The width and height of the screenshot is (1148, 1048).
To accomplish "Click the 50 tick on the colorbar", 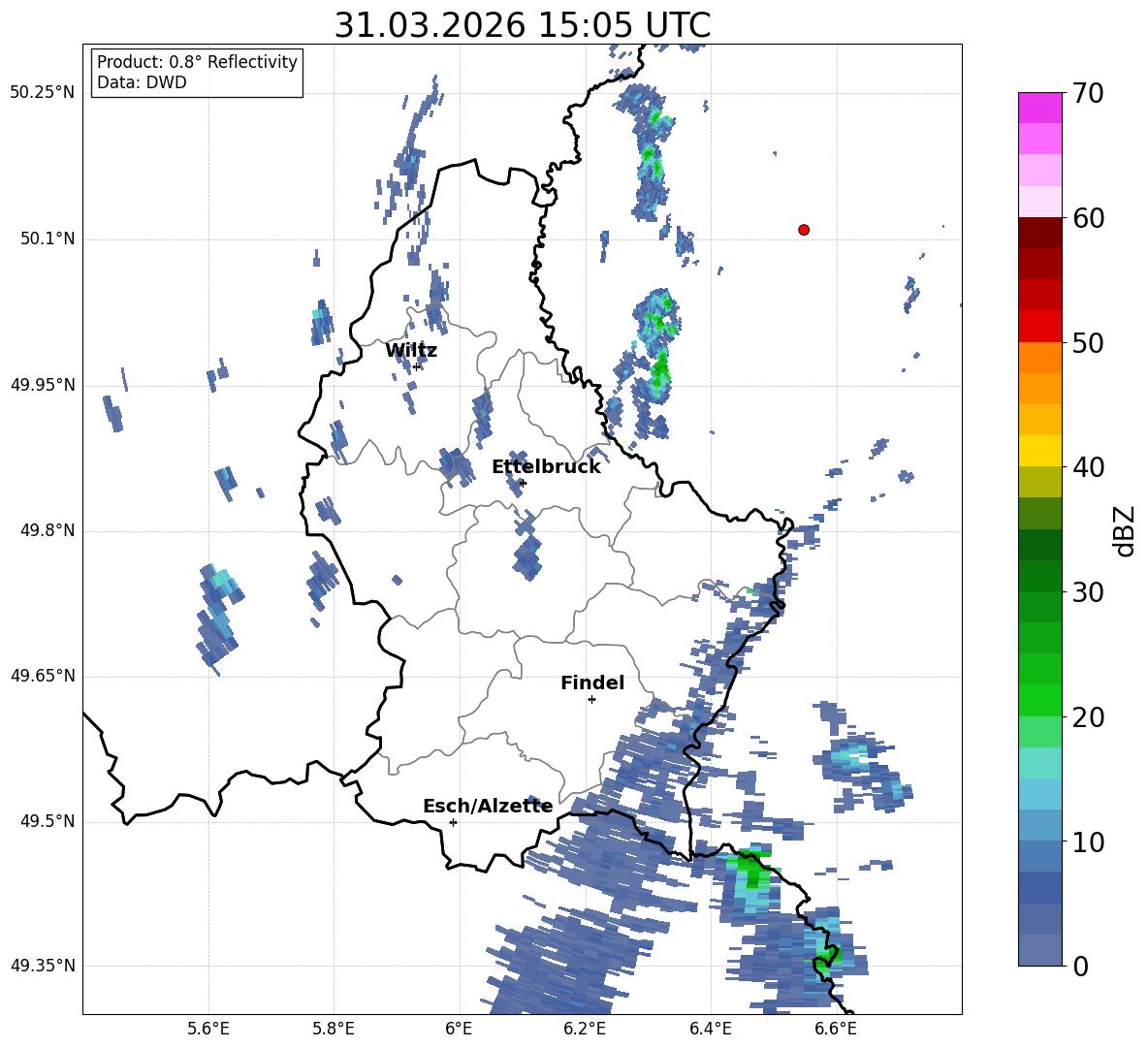I will coord(1088,342).
